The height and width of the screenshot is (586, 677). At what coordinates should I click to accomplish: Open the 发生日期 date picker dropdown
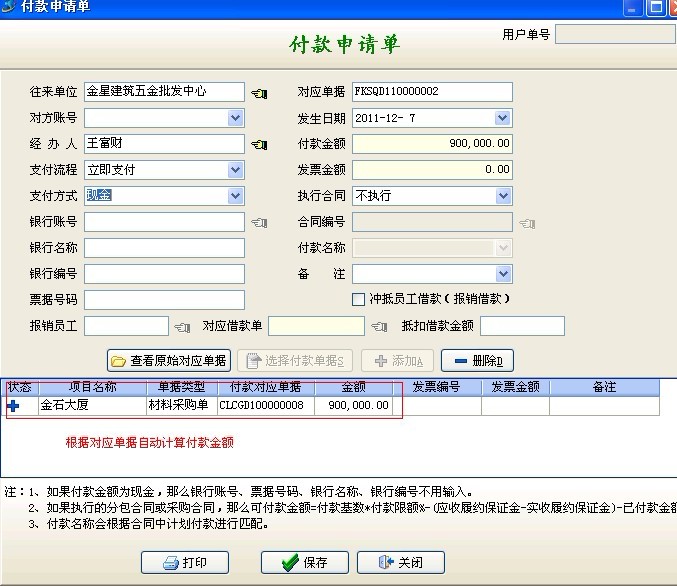point(503,118)
